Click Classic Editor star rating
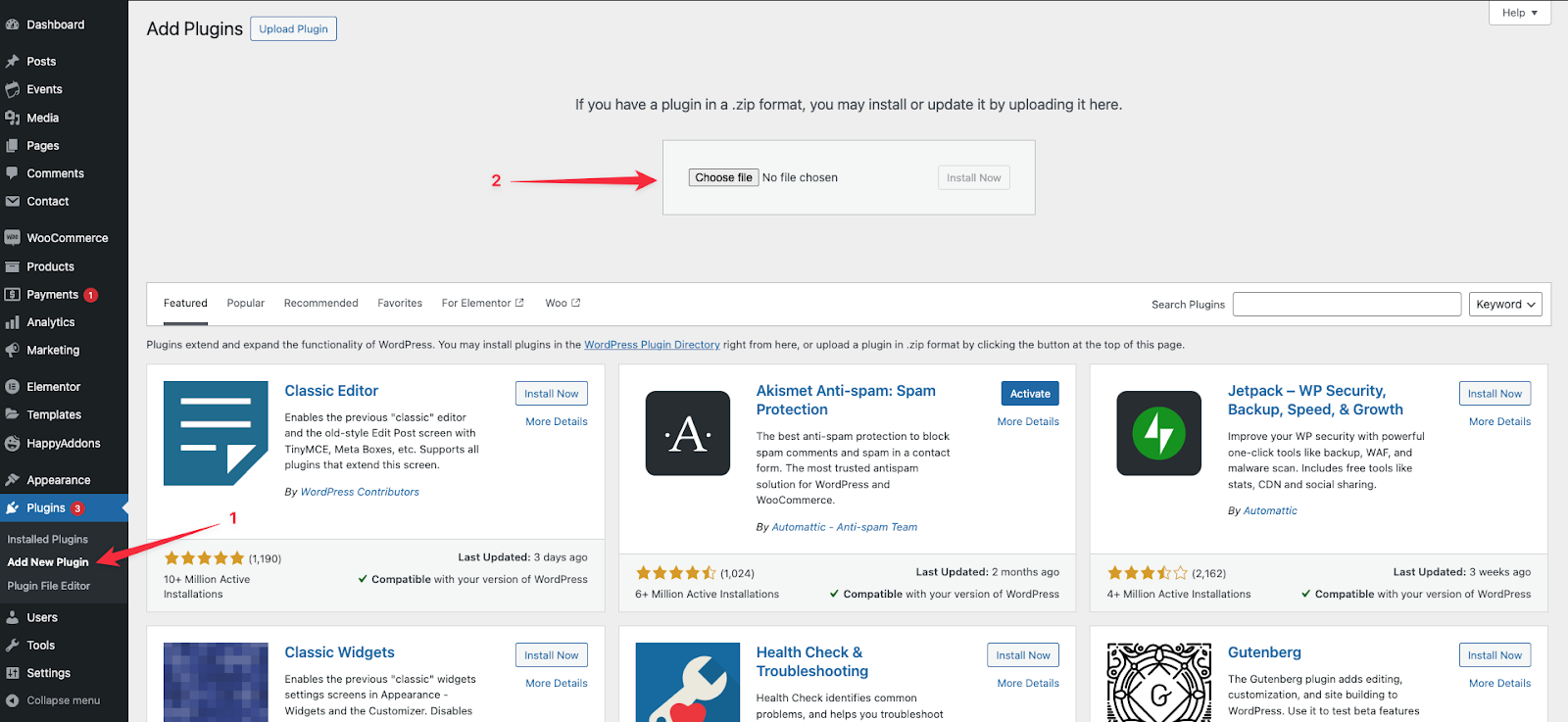Viewport: 1568px width, 722px height. click(204, 558)
